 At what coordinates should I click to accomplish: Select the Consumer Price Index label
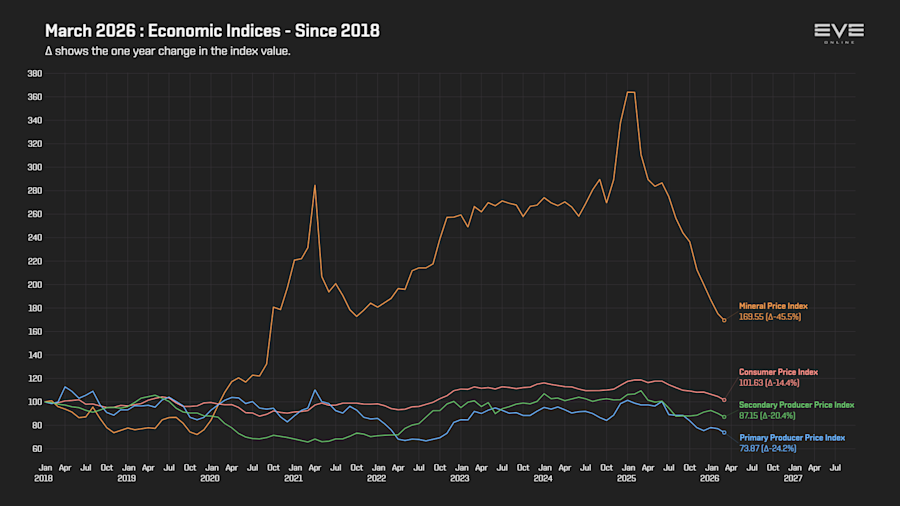coord(778,372)
